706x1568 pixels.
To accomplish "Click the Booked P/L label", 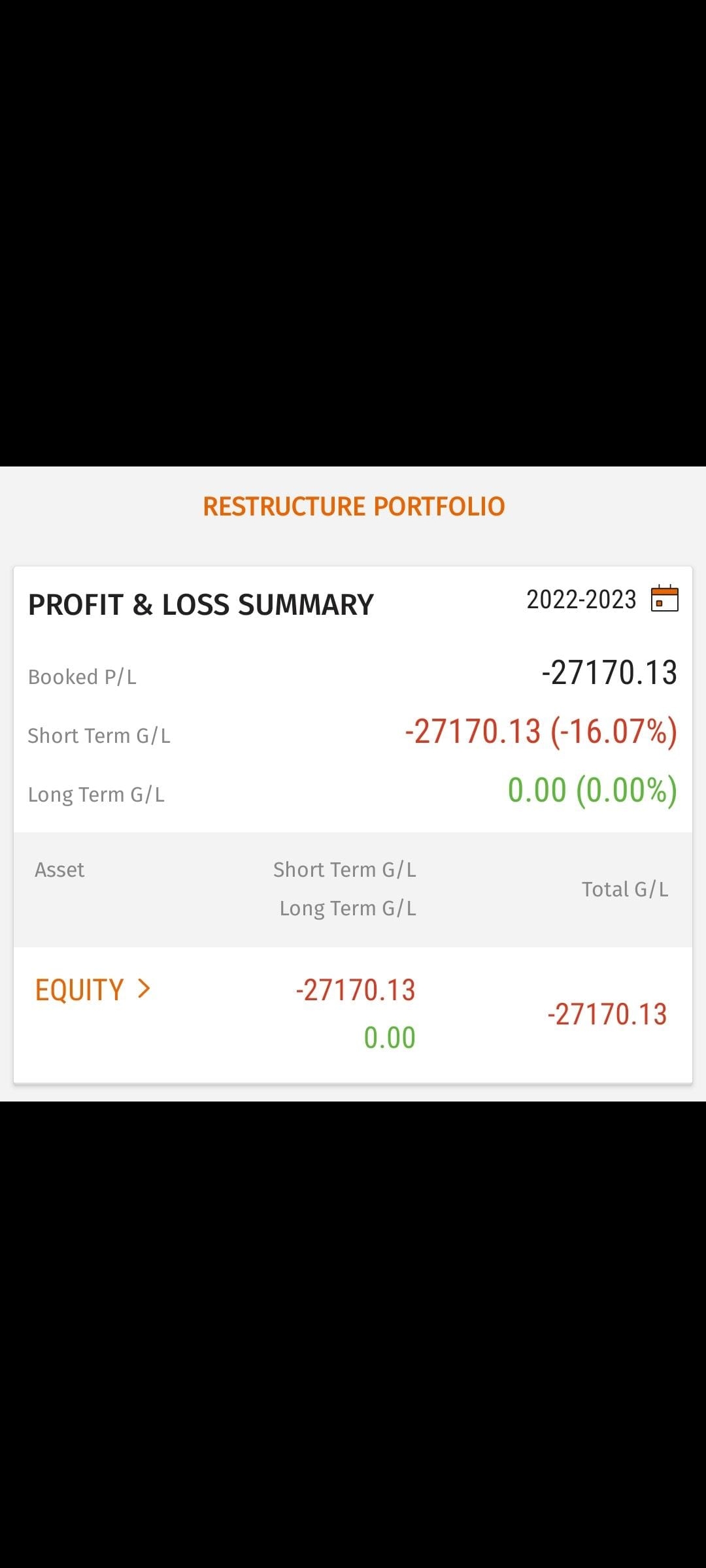I will pyautogui.click(x=82, y=677).
